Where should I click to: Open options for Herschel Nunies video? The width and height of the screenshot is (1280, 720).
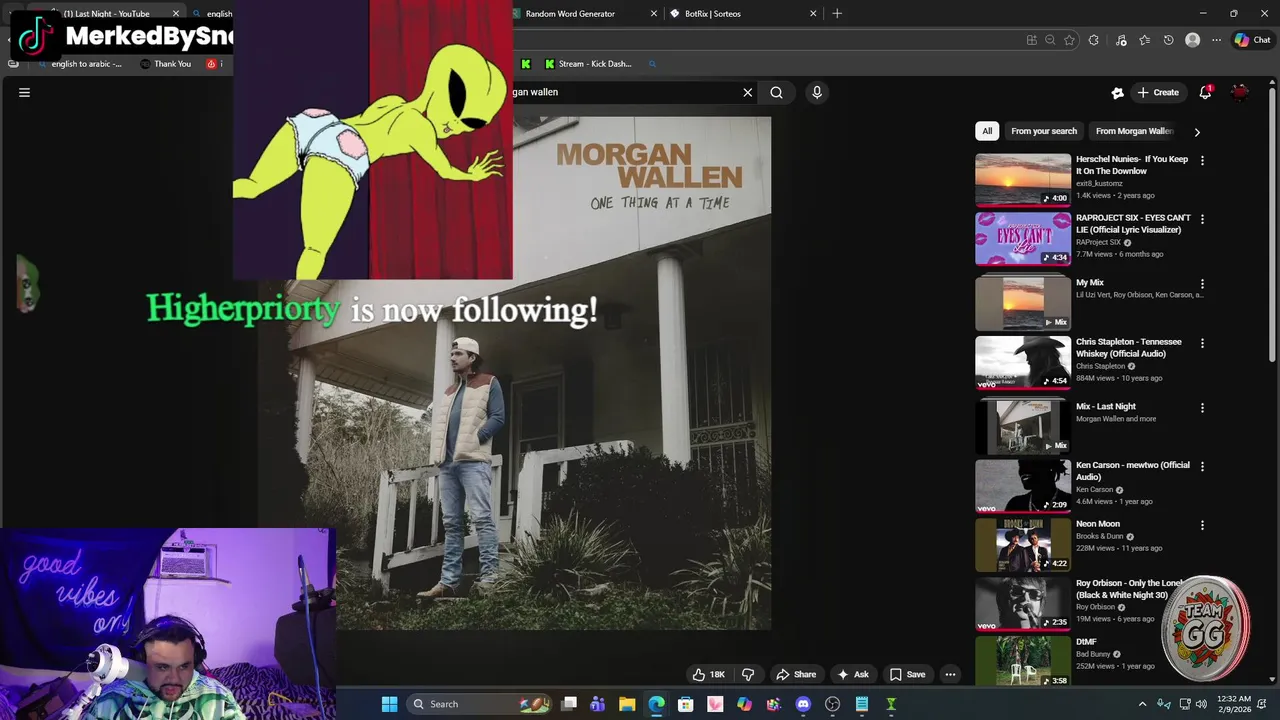(1202, 160)
